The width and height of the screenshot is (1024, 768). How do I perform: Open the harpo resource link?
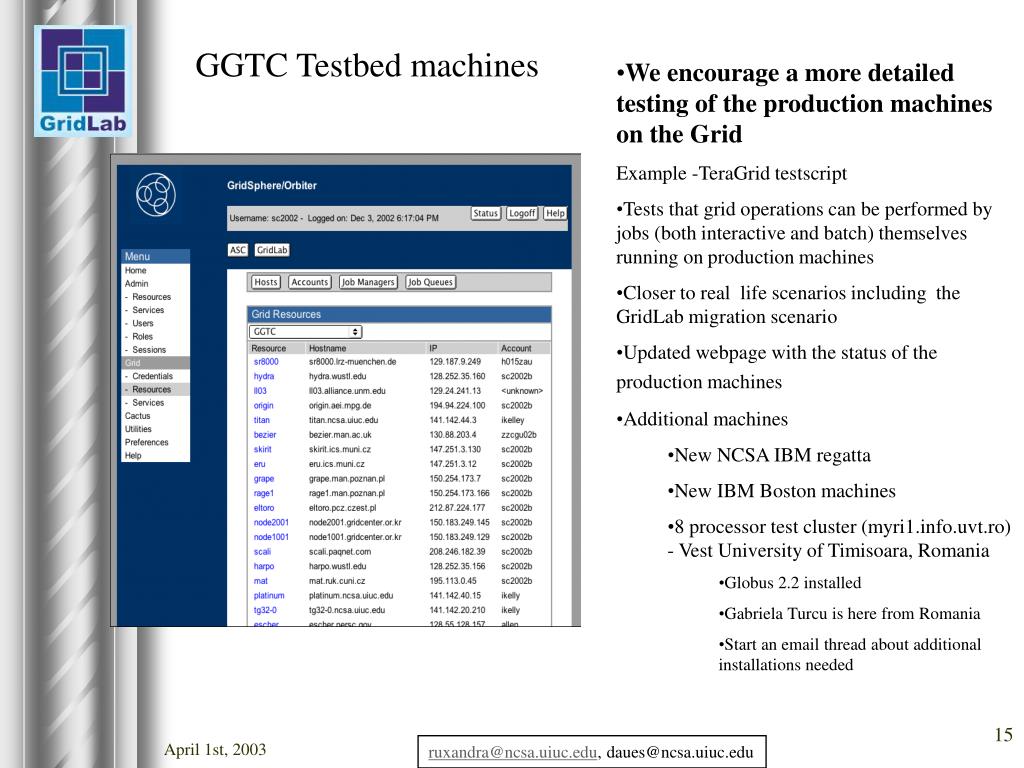pyautogui.click(x=264, y=566)
